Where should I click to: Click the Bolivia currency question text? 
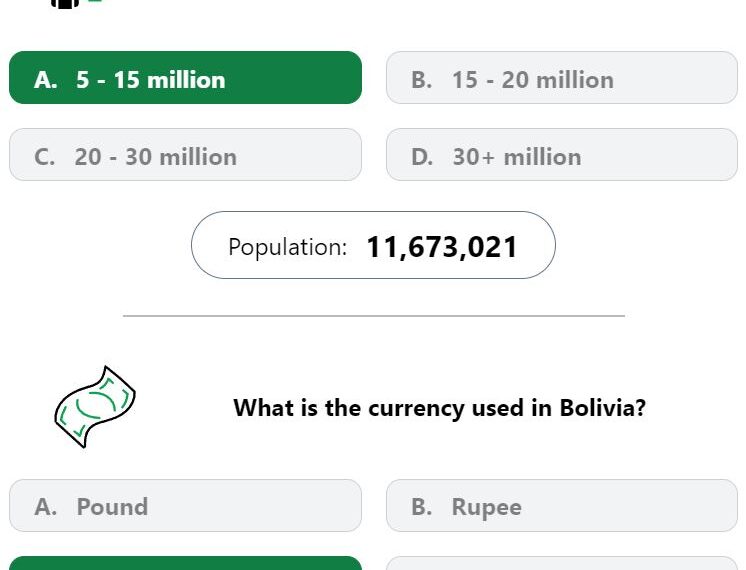click(x=440, y=408)
